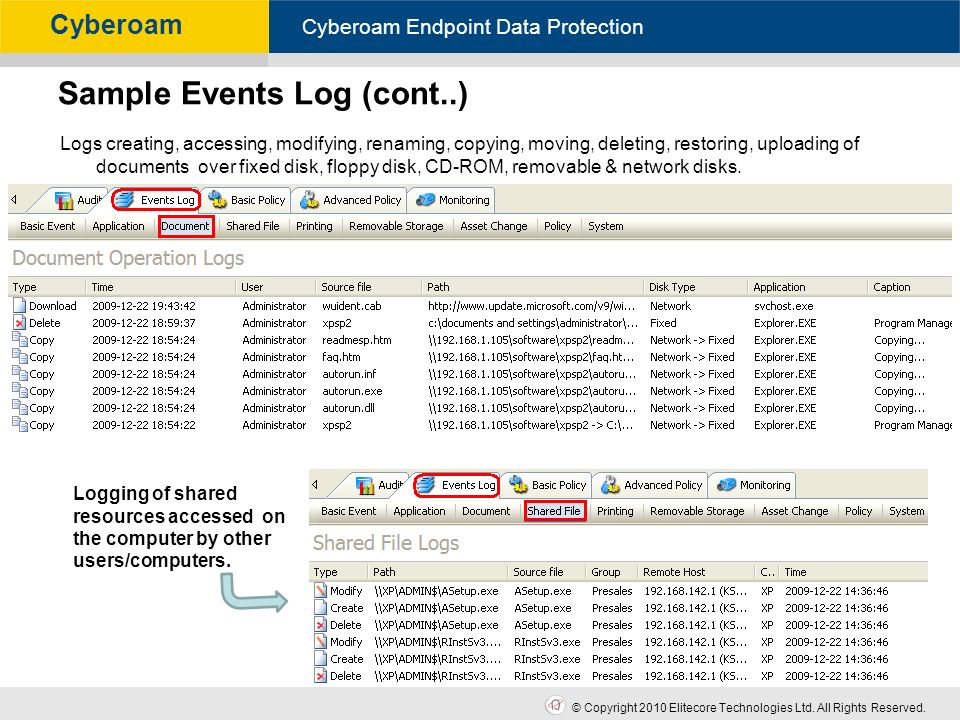Open Policy sub-tab in lower panel
Viewport: 960px width, 720px height.
coord(858,511)
